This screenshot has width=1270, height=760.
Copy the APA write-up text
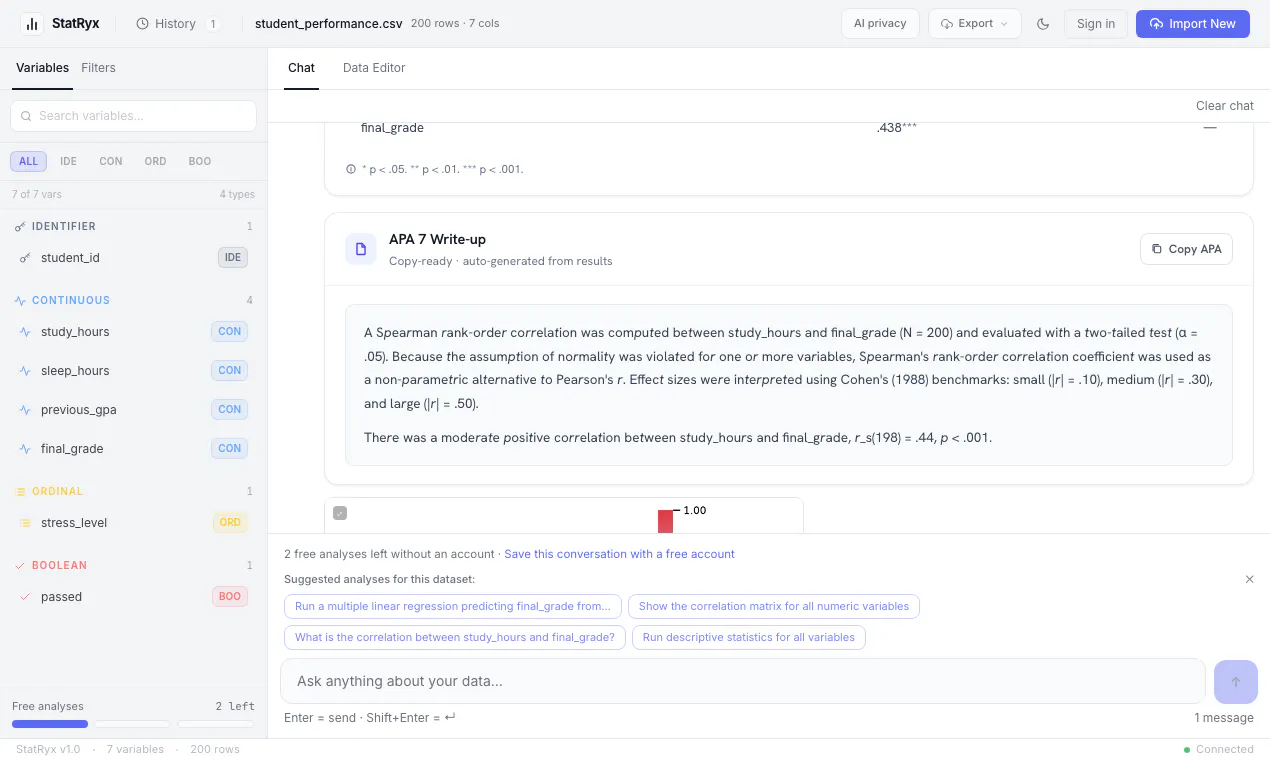click(1186, 249)
